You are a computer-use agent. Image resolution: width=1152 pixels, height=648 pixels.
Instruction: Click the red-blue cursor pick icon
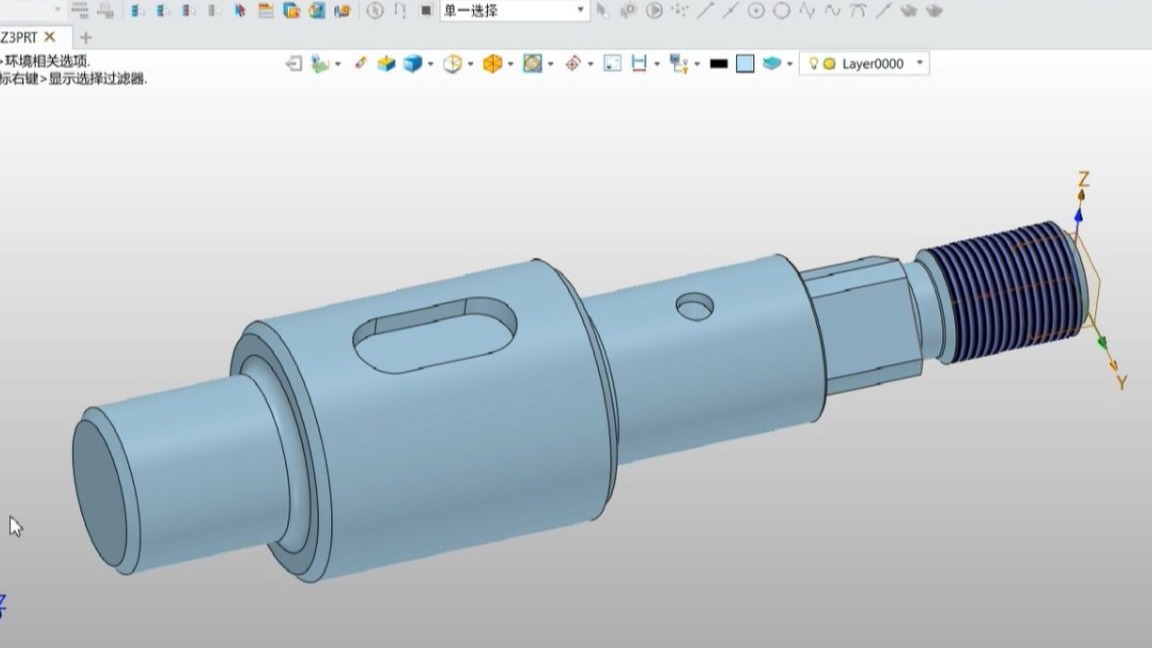click(x=240, y=10)
